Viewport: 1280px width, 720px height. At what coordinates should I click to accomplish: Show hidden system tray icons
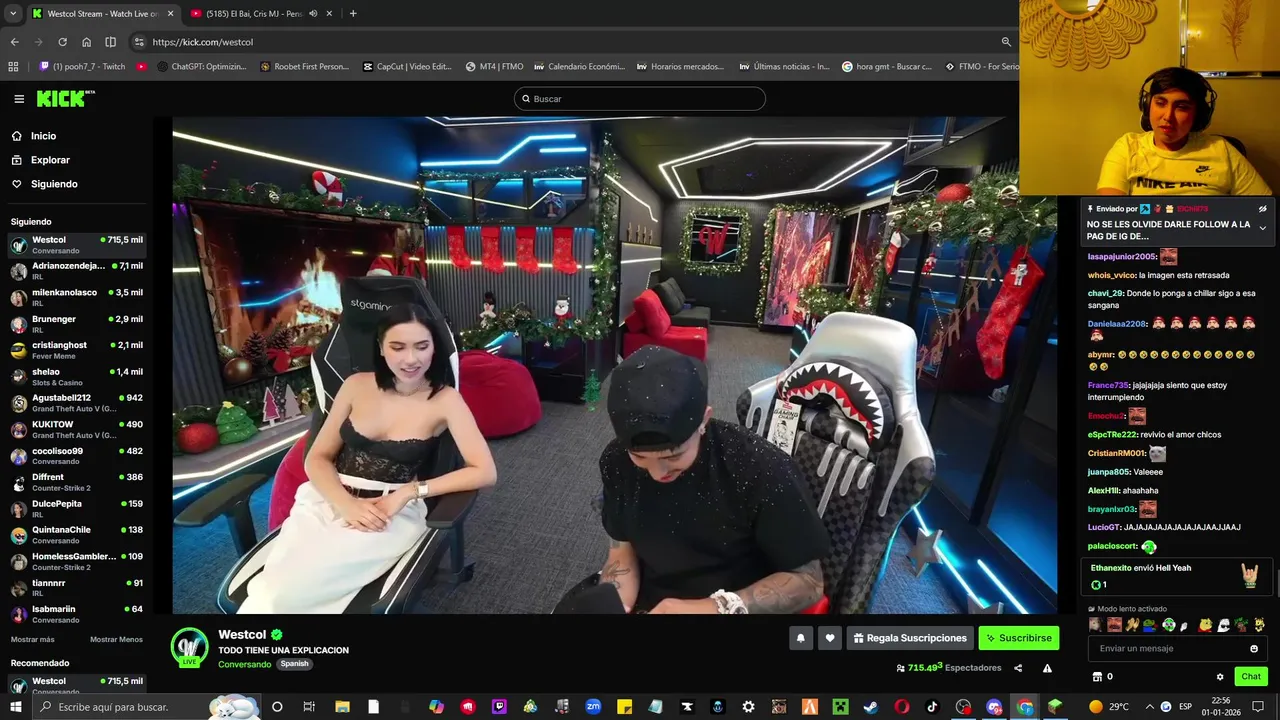(x=1149, y=707)
